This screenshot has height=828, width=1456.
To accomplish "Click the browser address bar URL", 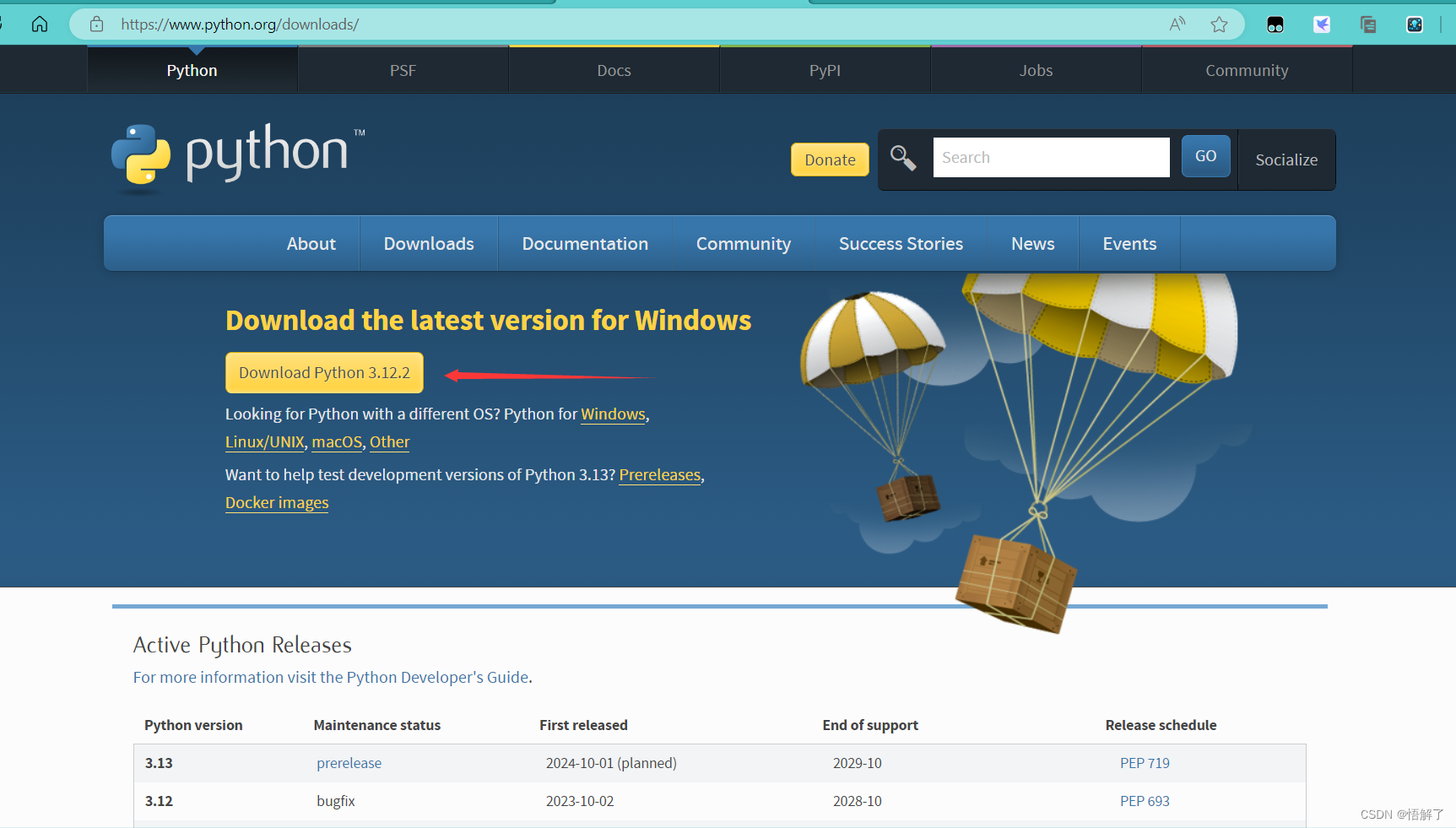I will pyautogui.click(x=240, y=24).
